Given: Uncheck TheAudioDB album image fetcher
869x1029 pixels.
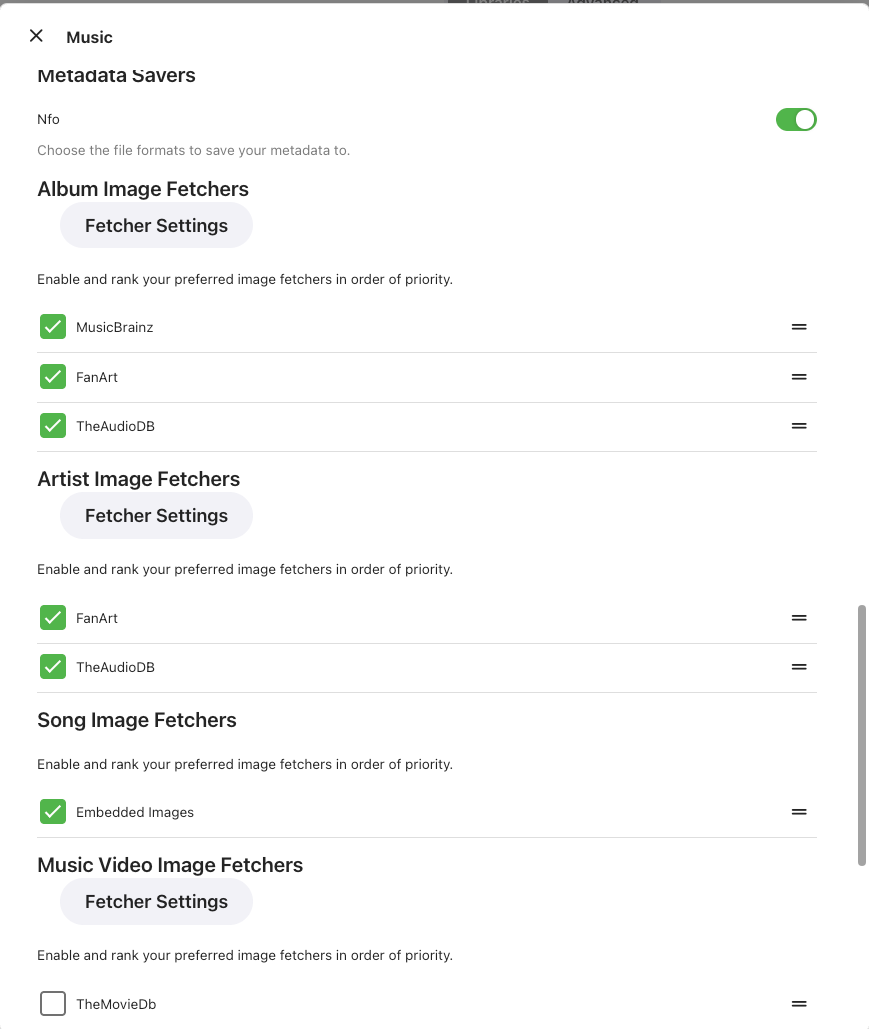Looking at the screenshot, I should coord(53,426).
